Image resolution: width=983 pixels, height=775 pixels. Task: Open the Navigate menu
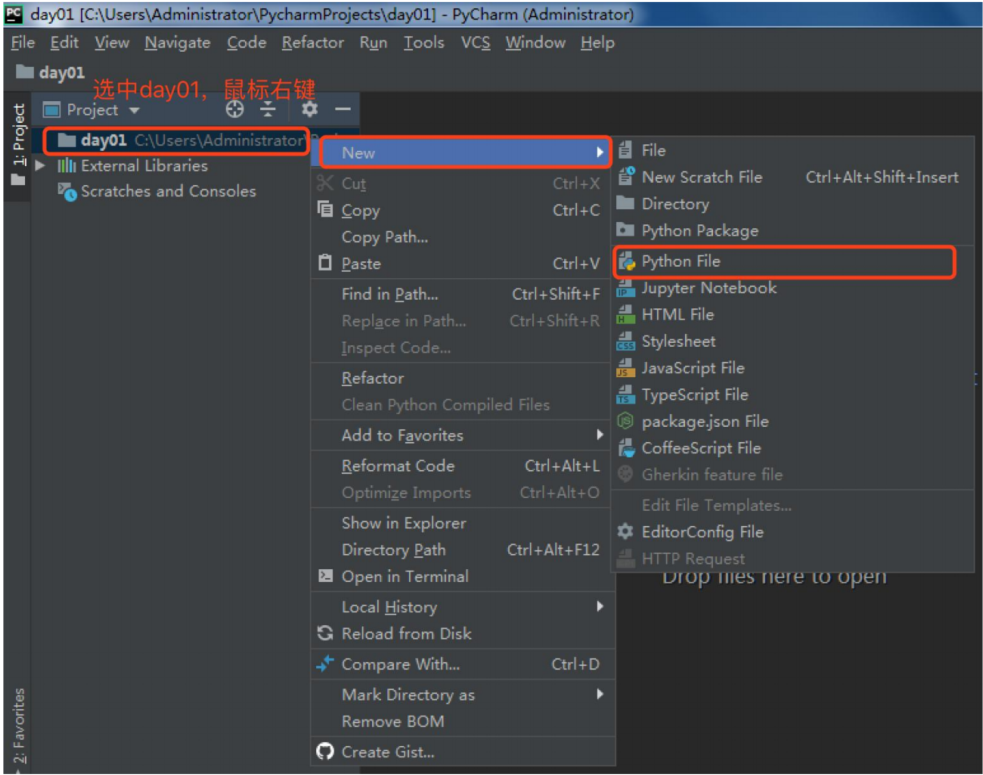[x=177, y=43]
